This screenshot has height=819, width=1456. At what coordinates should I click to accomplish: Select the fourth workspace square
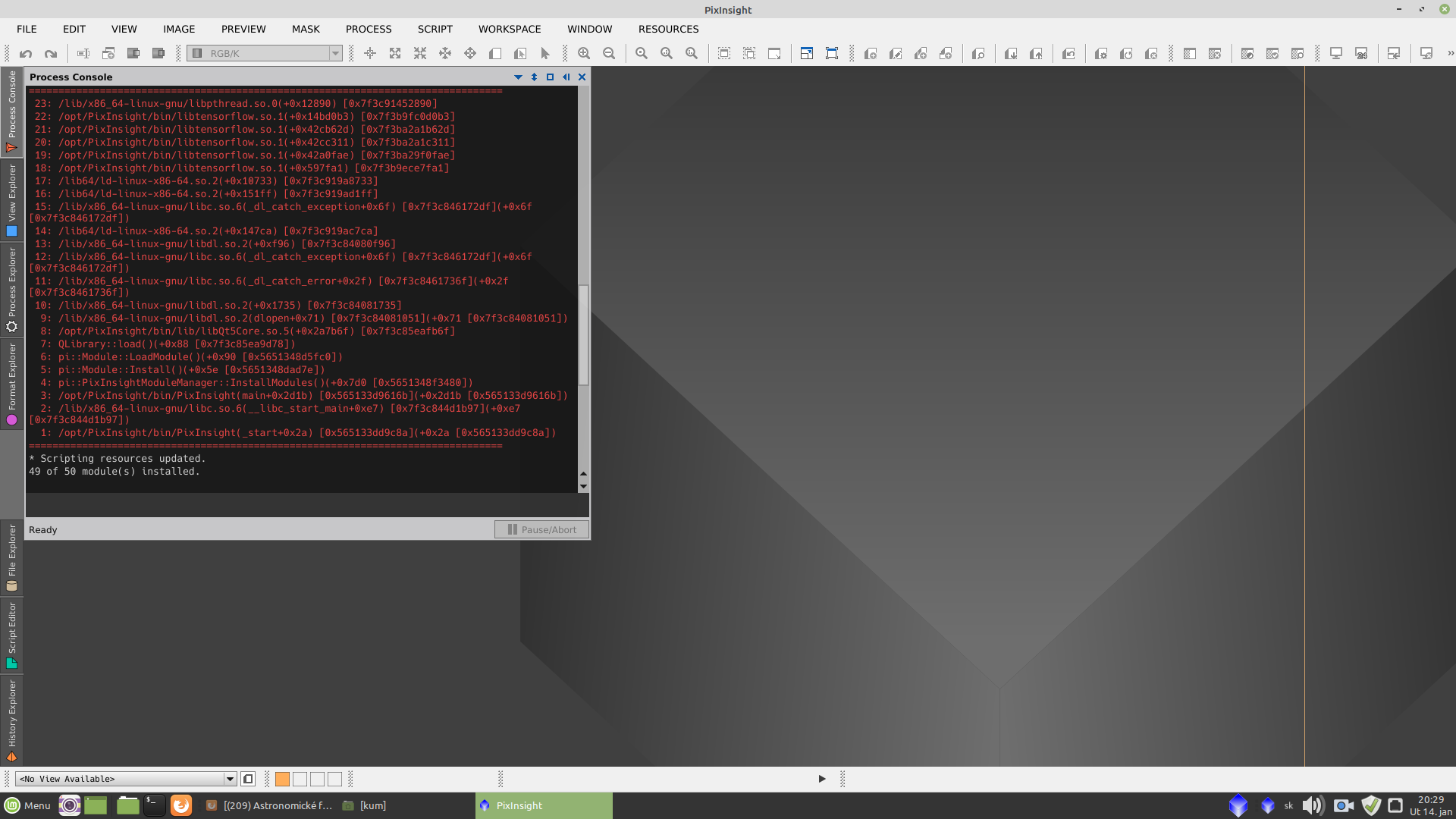click(334, 779)
